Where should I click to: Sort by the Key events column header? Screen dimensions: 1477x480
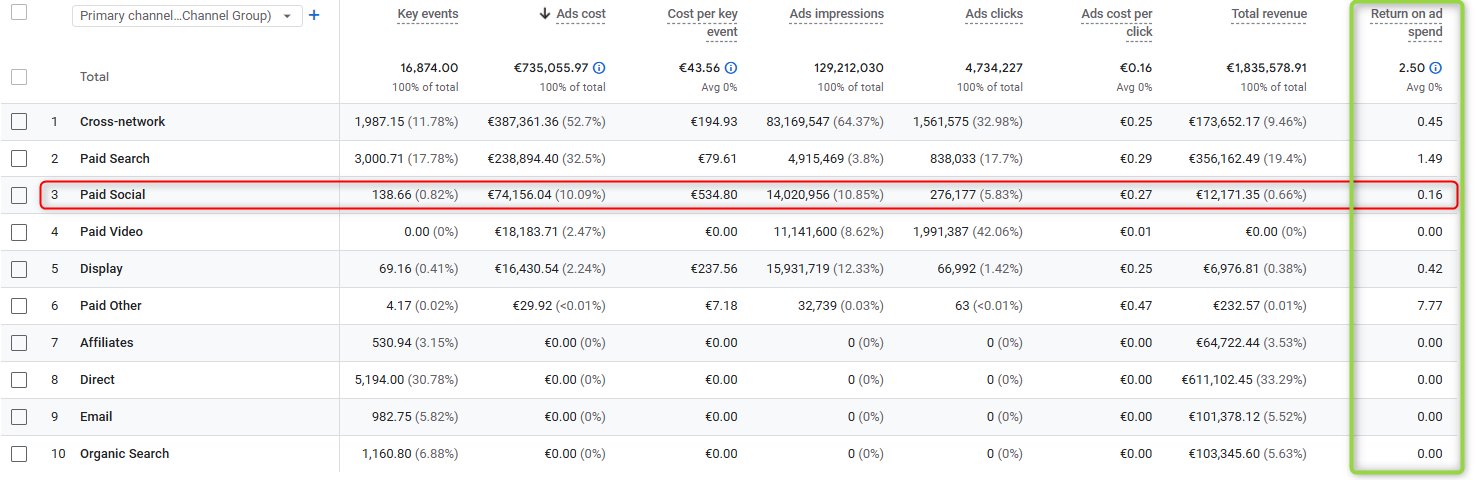pos(427,14)
